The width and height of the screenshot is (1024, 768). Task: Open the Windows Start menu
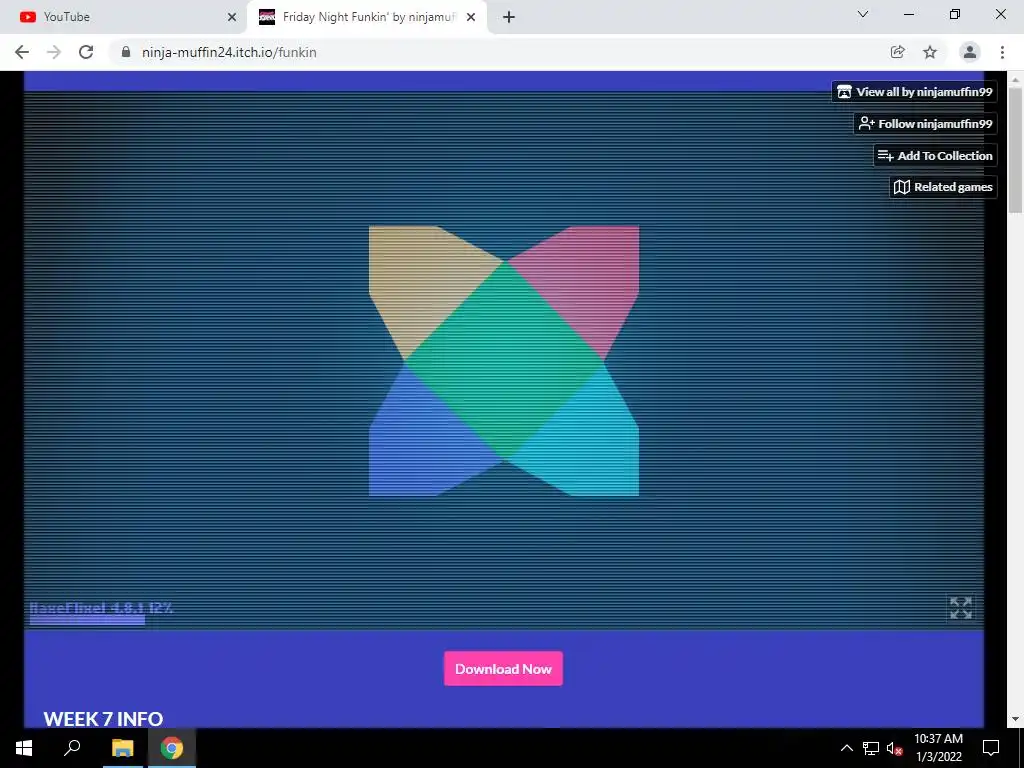point(24,748)
